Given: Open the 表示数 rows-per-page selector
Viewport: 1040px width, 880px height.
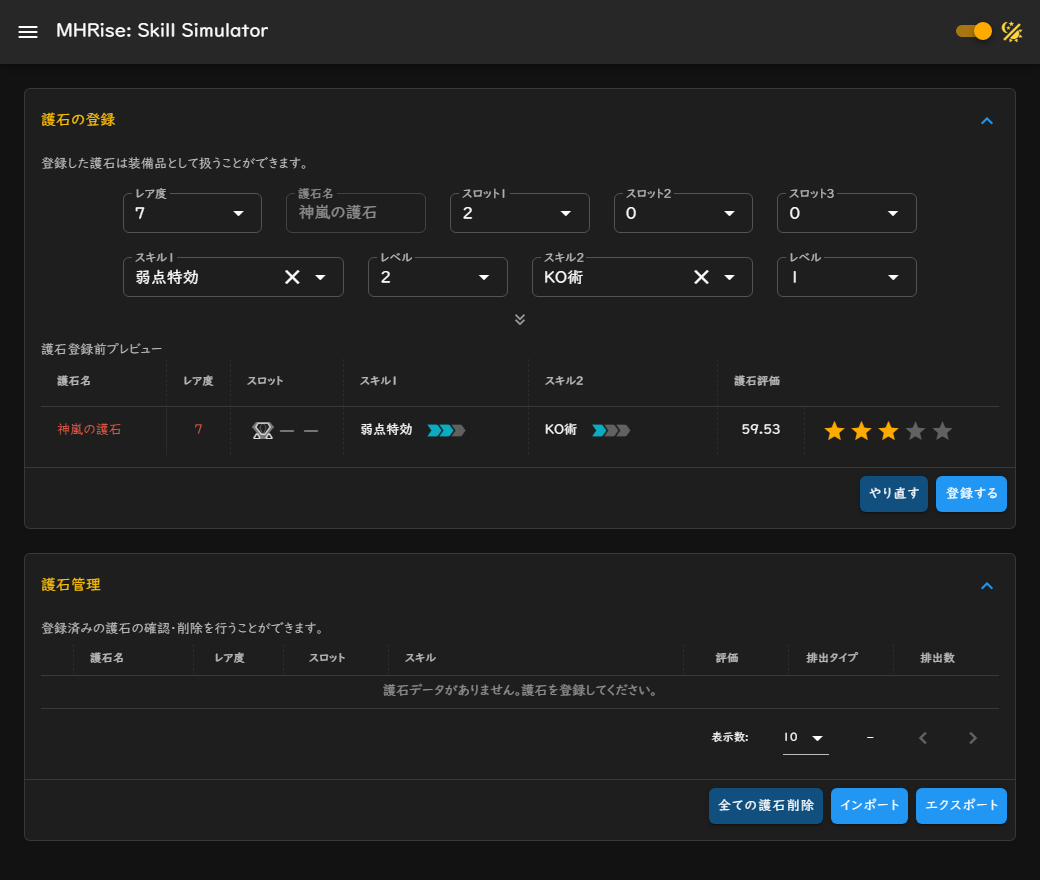Looking at the screenshot, I should point(805,738).
